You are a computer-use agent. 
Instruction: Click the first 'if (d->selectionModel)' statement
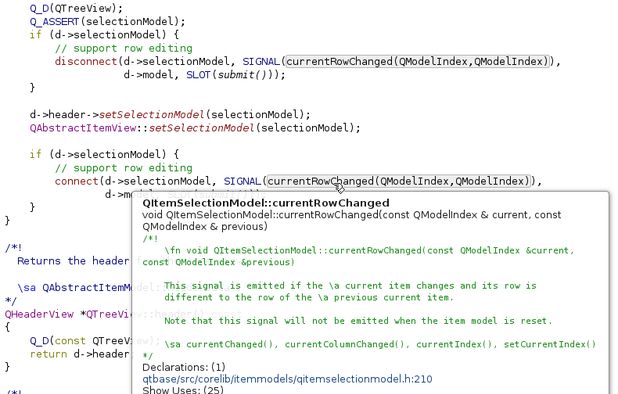(104, 35)
